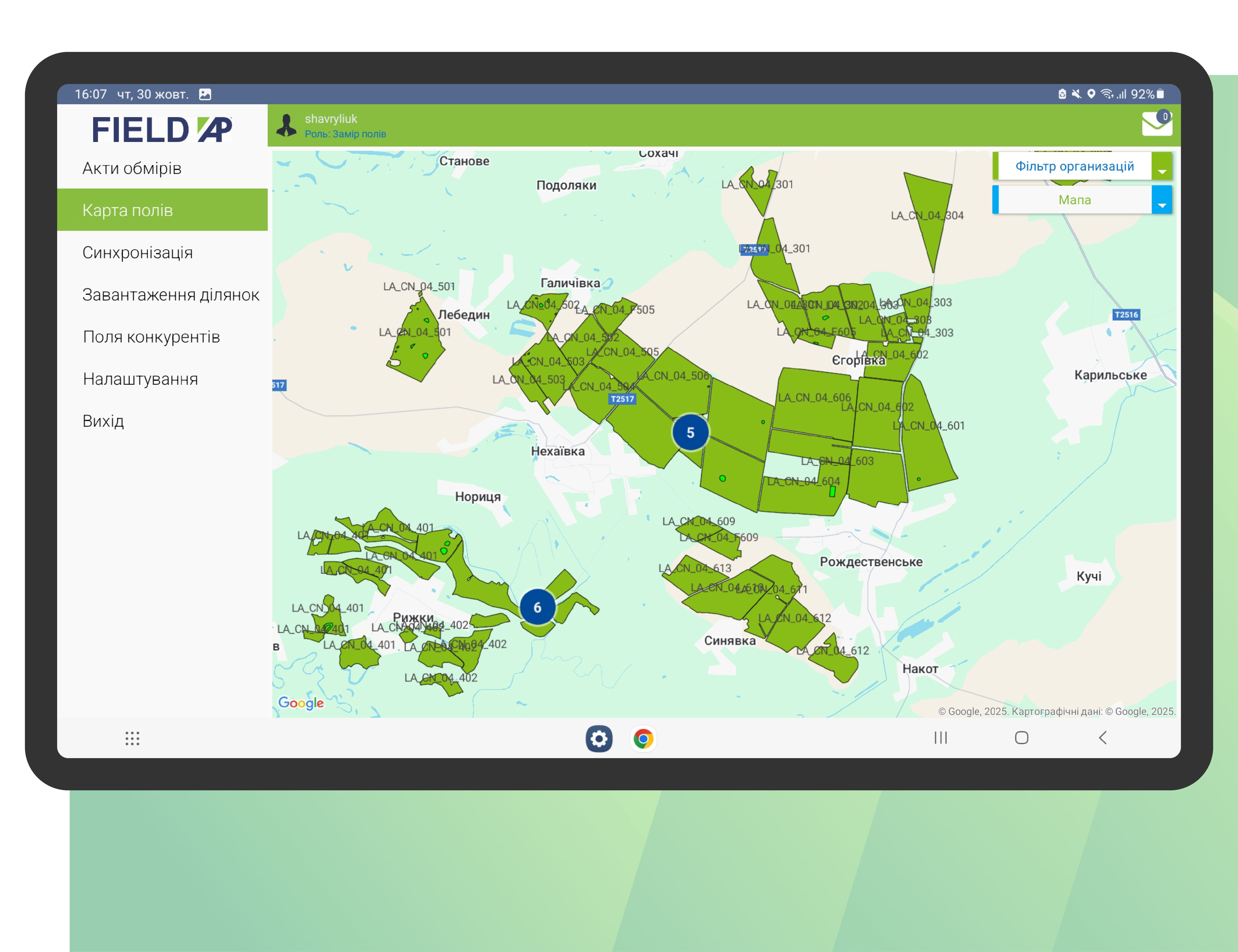Select Завантаження ділянок menu item
The image size is (1238, 952).
point(171,295)
